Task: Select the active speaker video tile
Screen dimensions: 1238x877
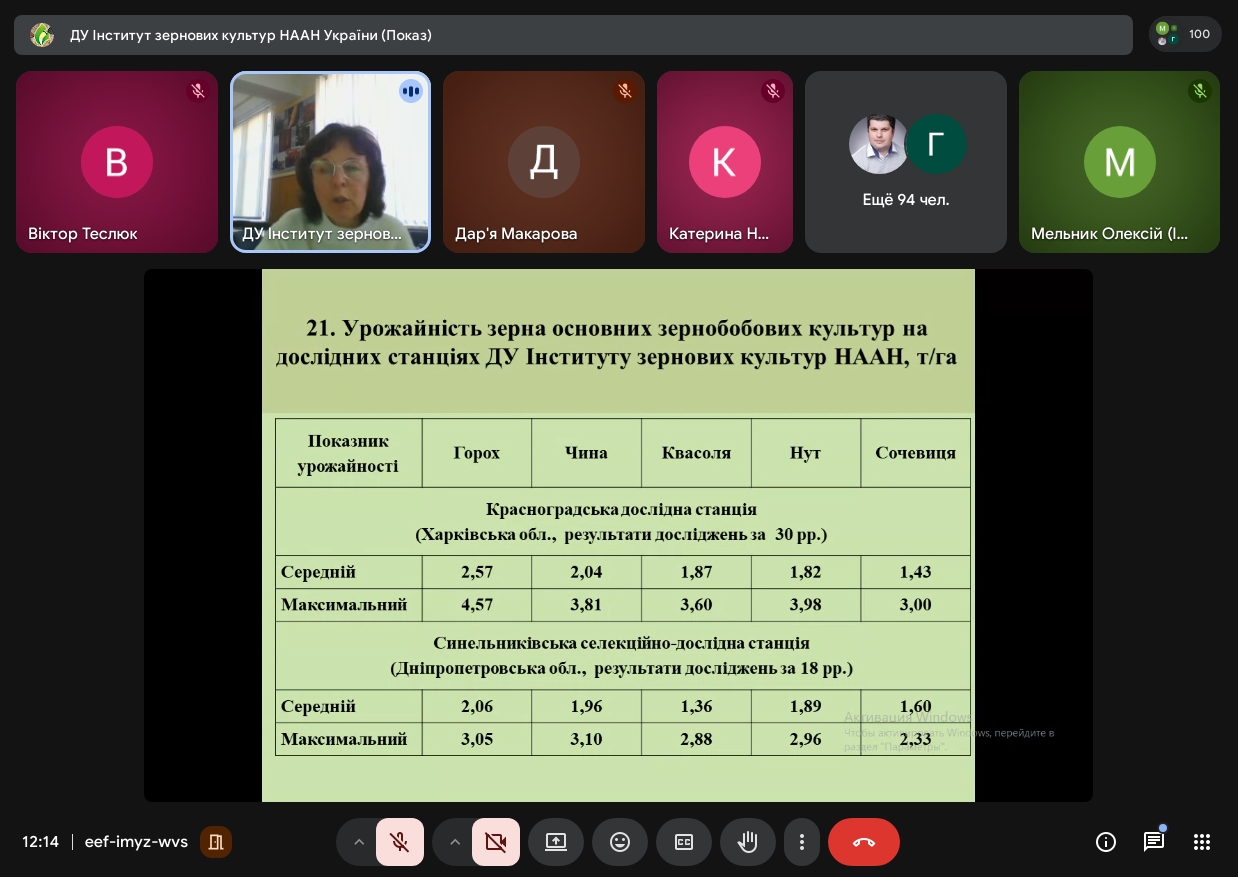Action: pos(331,162)
